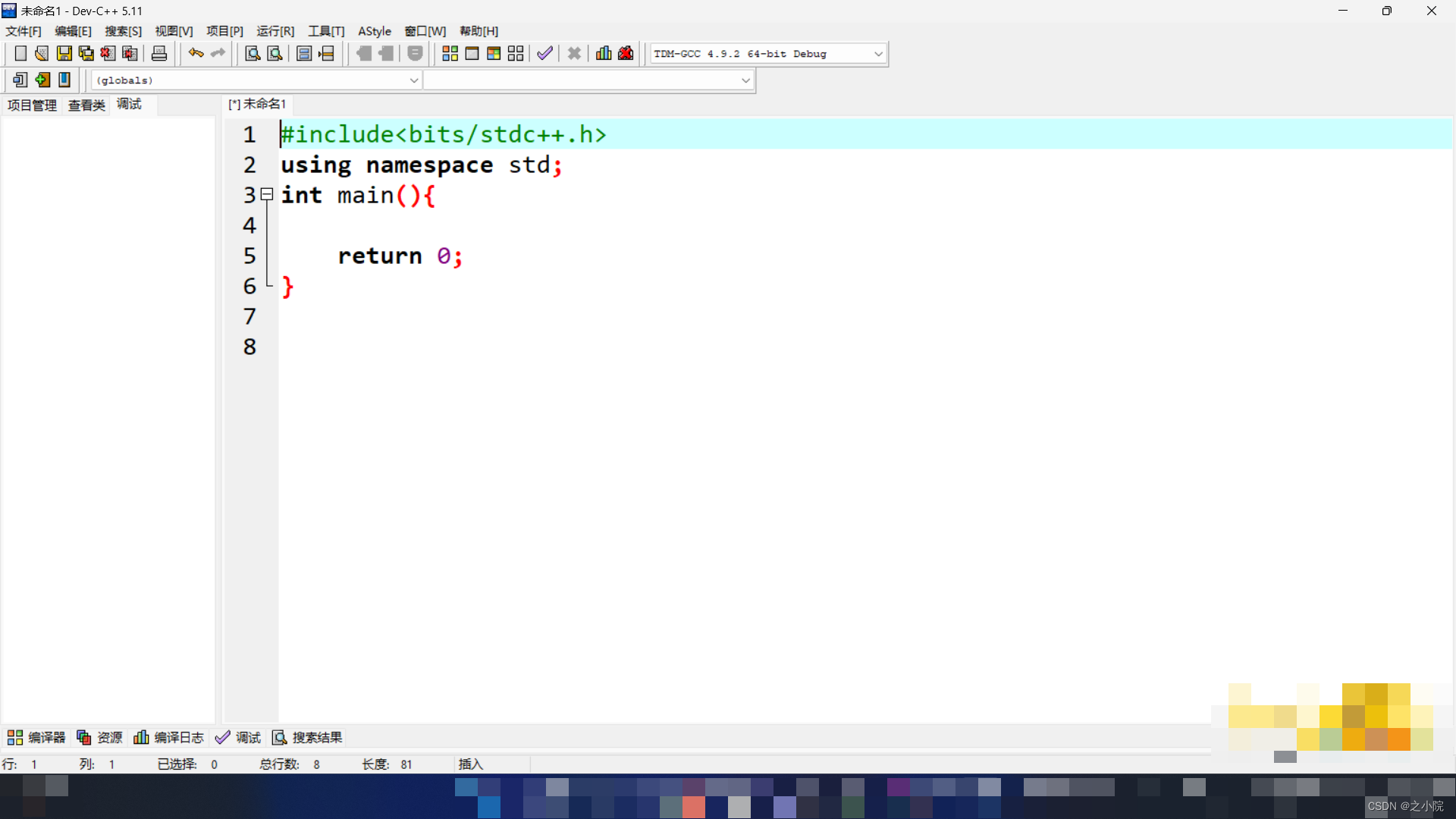Redo the last edit
This screenshot has width=1456, height=819.
(218, 53)
